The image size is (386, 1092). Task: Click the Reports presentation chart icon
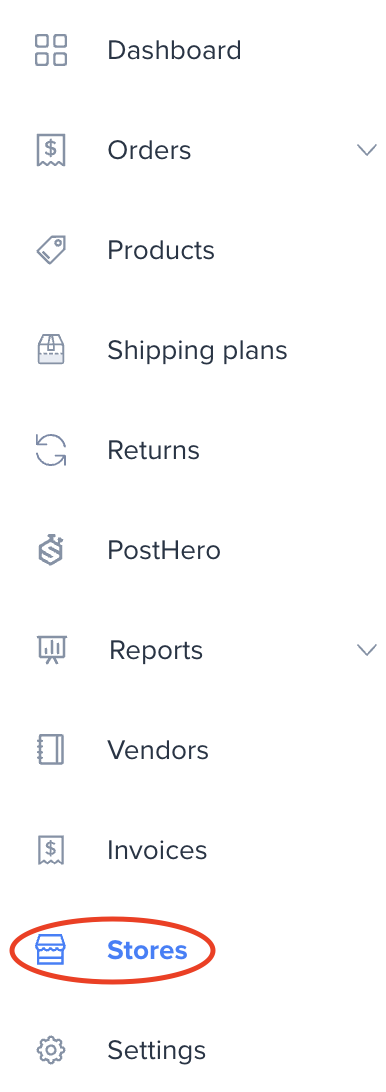[51, 650]
